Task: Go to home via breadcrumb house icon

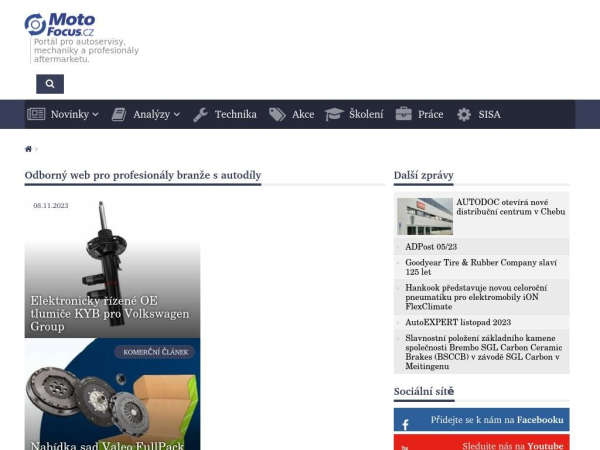Action: coord(28,149)
